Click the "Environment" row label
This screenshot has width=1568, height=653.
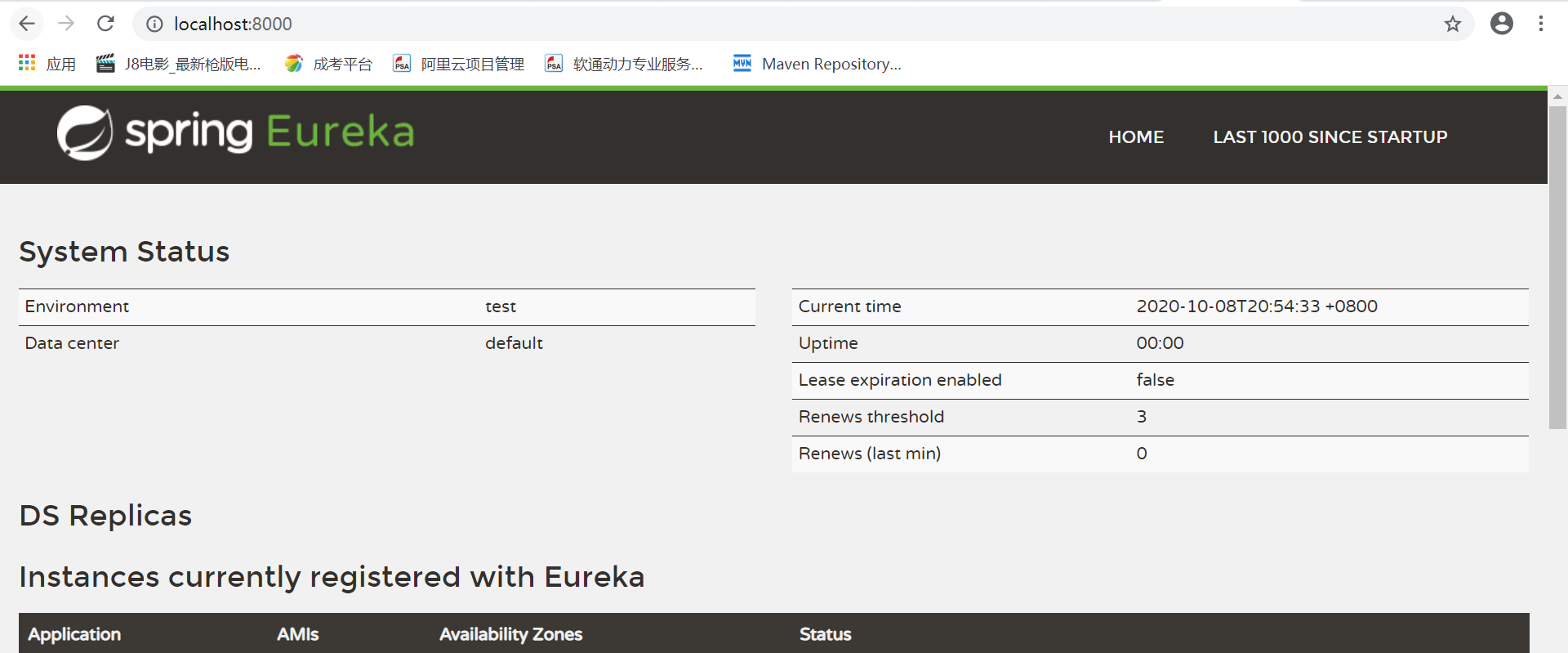(x=77, y=306)
